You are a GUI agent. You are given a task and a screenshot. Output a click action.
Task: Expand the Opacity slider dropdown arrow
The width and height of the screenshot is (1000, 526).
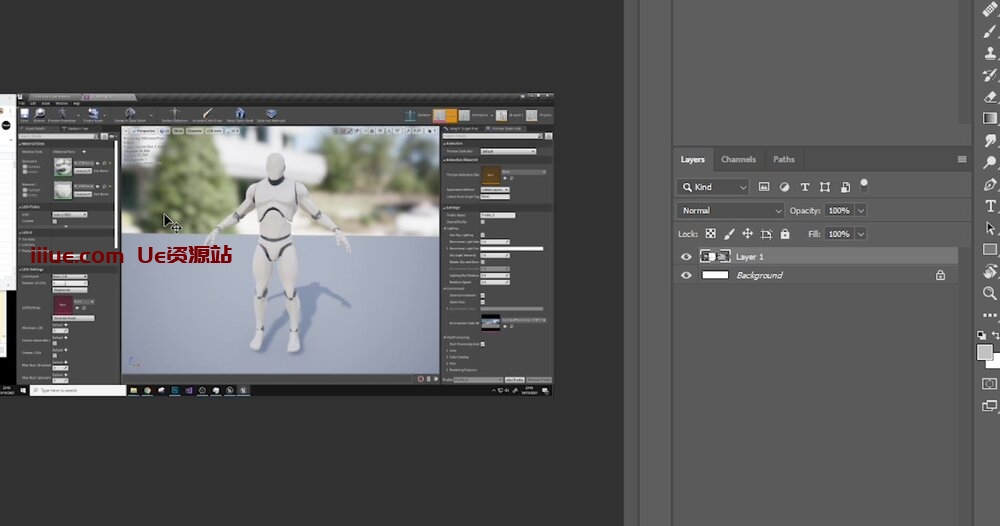click(x=860, y=211)
